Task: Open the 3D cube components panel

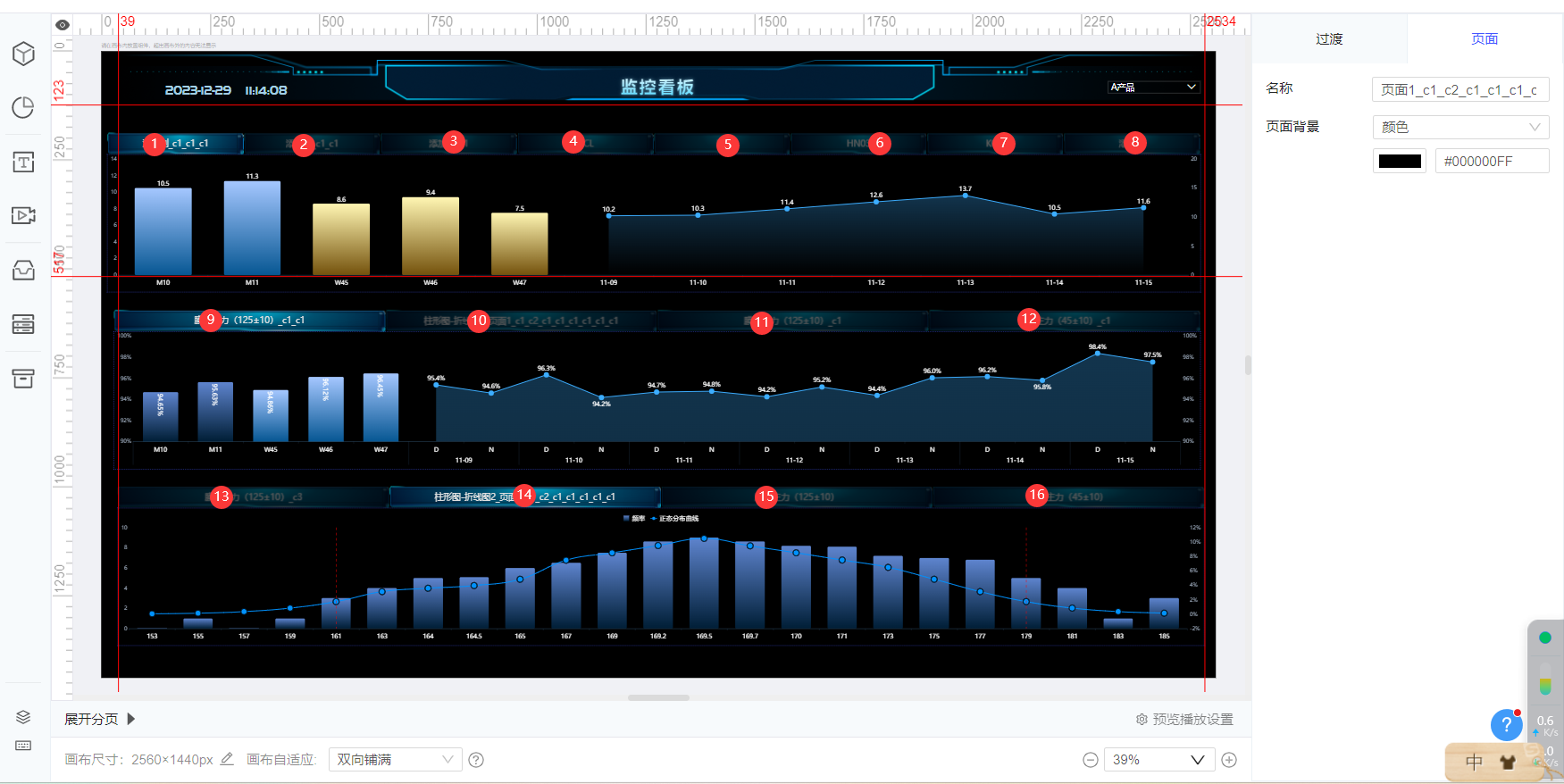Action: [23, 54]
